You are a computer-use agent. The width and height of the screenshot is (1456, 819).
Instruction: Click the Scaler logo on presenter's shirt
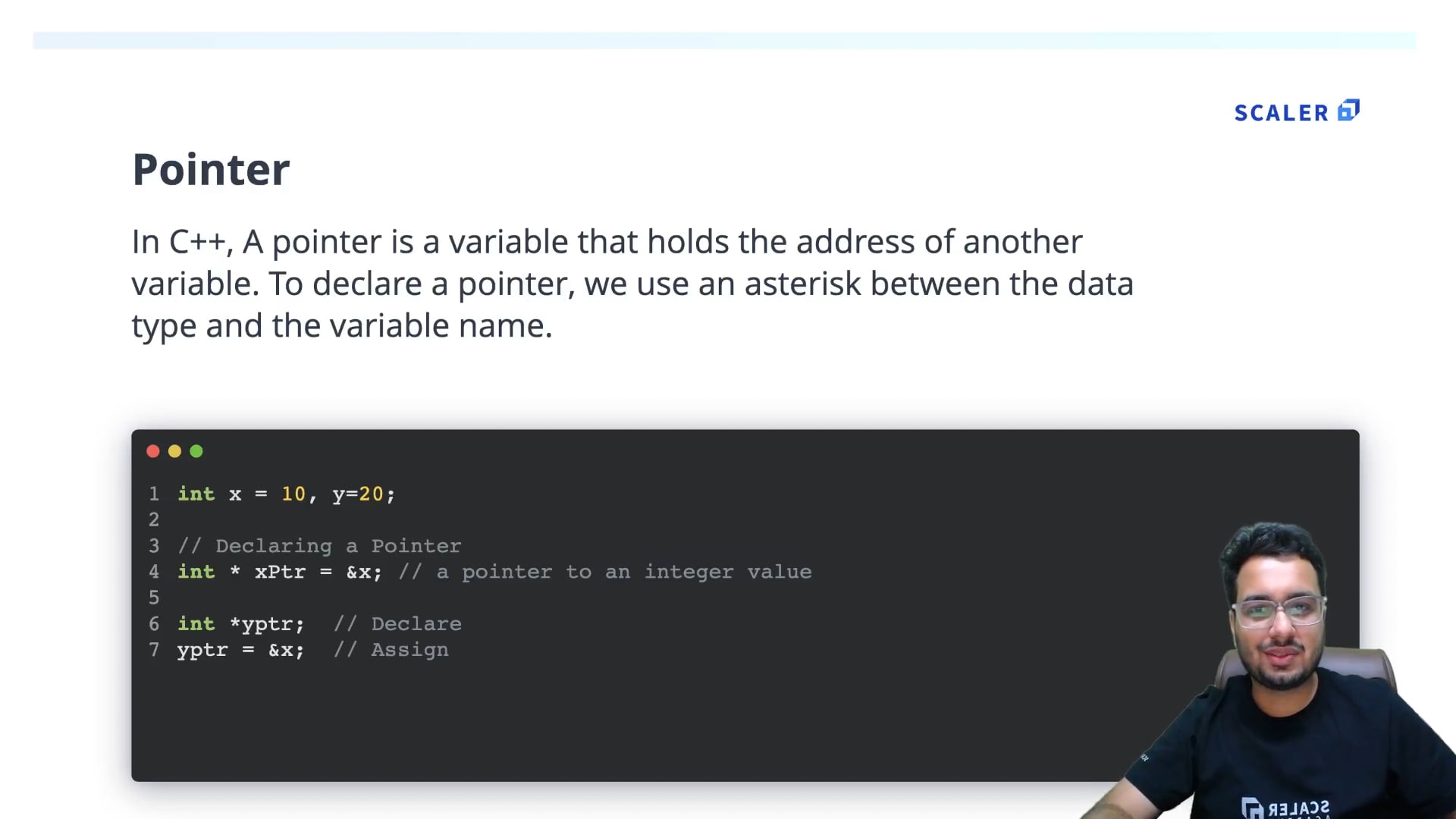[x=1285, y=808]
